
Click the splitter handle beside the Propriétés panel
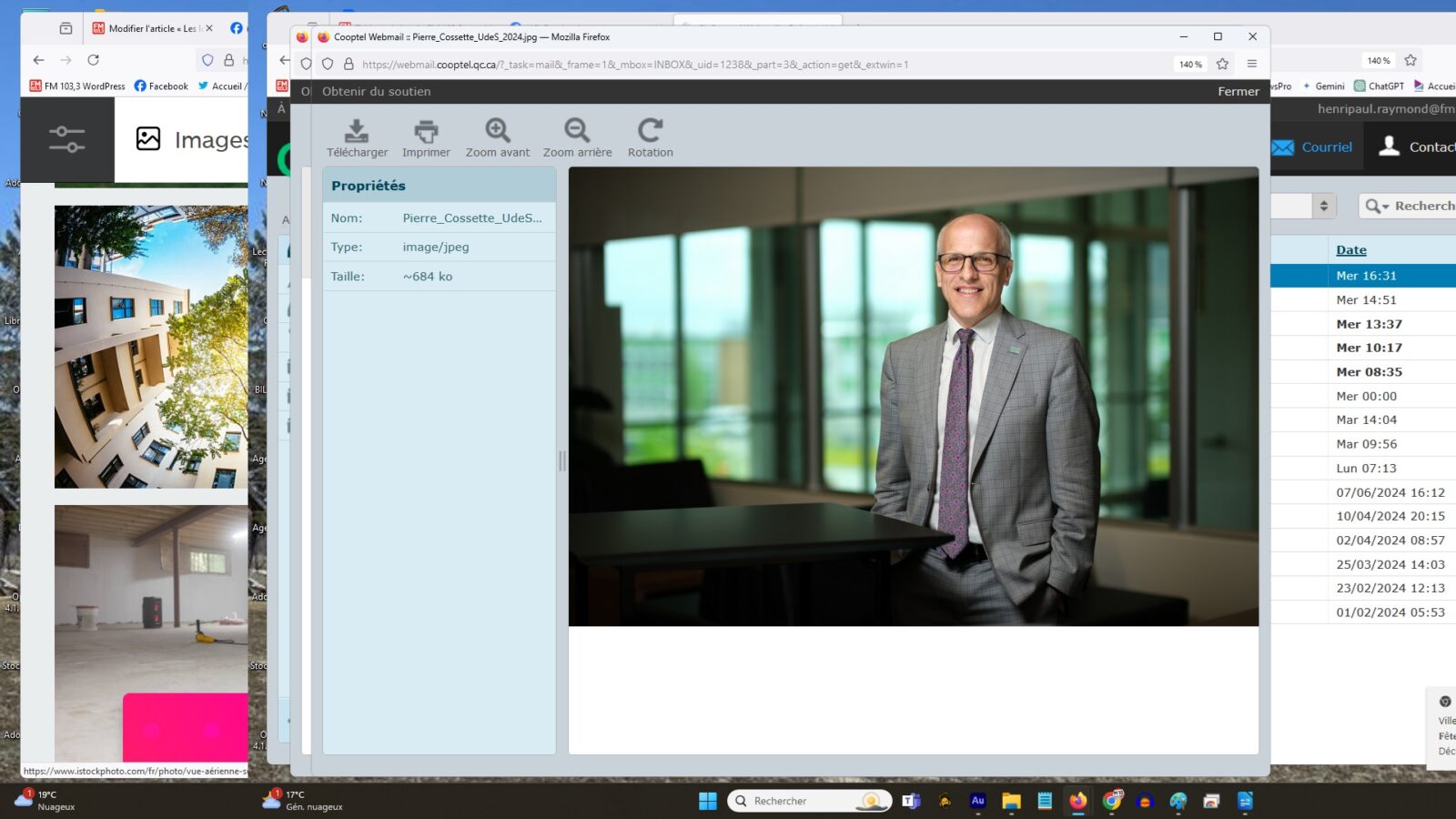point(561,460)
